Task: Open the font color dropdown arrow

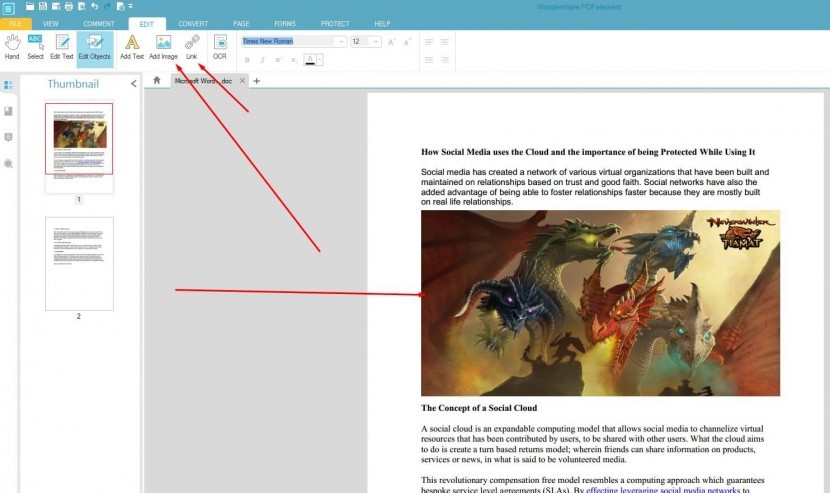Action: tap(320, 59)
